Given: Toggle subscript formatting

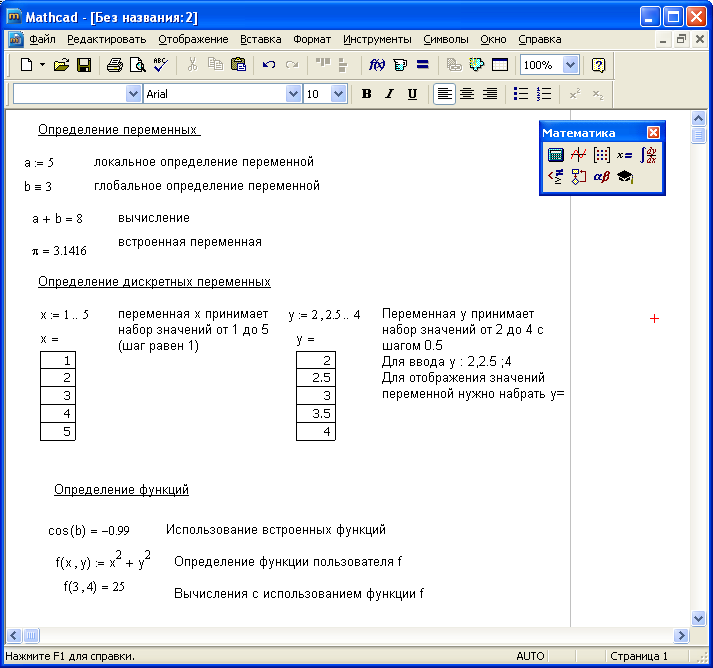Looking at the screenshot, I should [x=598, y=94].
